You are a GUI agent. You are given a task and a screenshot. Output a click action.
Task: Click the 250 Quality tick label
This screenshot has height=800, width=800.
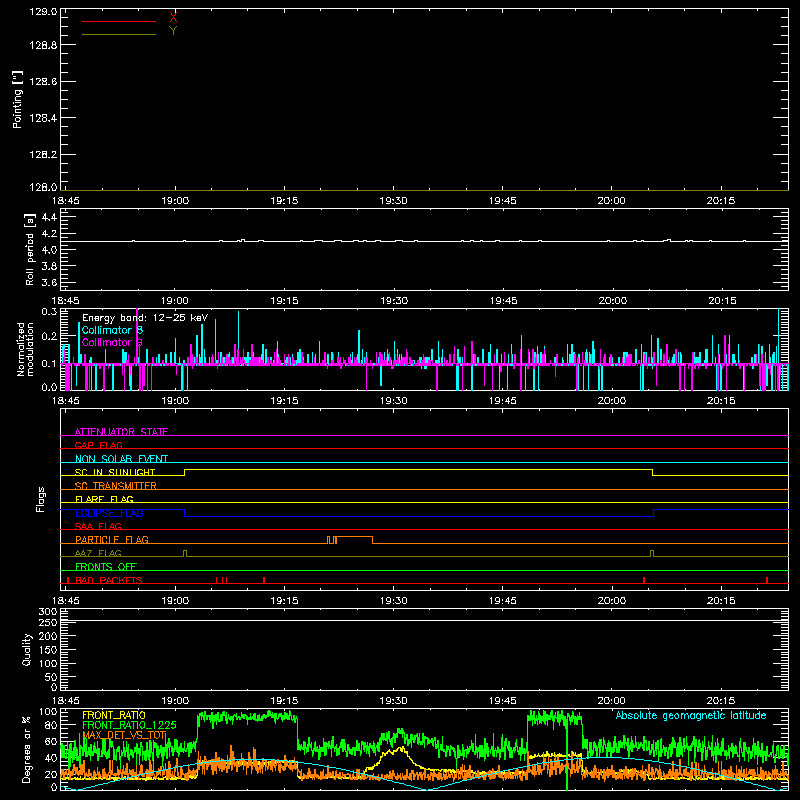tap(48, 622)
